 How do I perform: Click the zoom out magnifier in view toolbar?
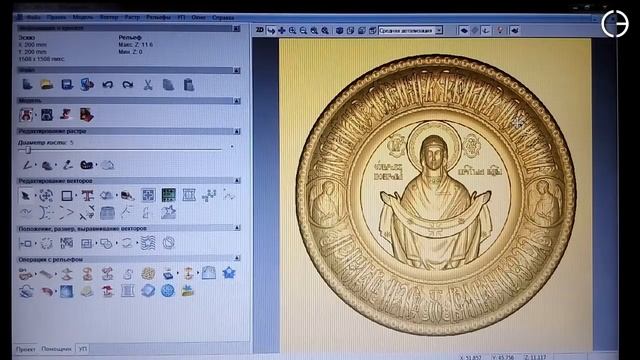click(303, 31)
